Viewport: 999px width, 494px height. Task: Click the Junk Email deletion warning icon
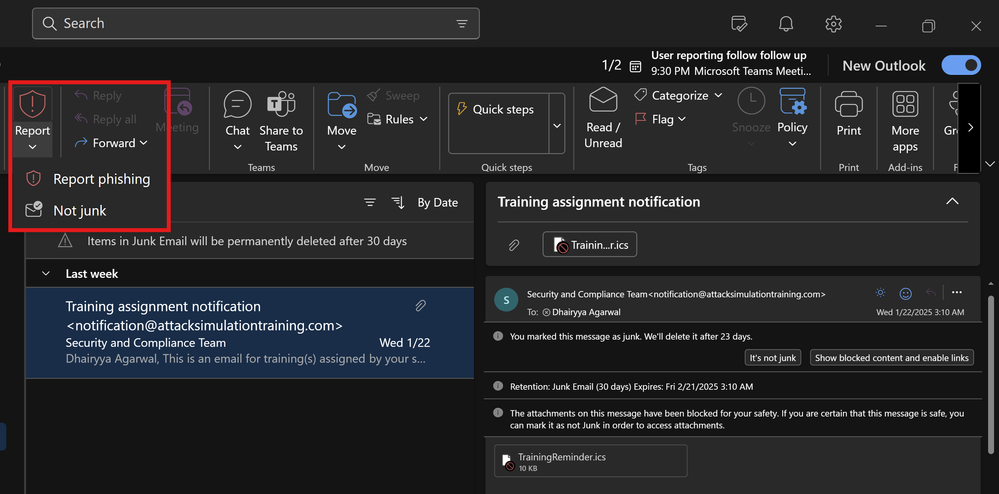tap(65, 242)
